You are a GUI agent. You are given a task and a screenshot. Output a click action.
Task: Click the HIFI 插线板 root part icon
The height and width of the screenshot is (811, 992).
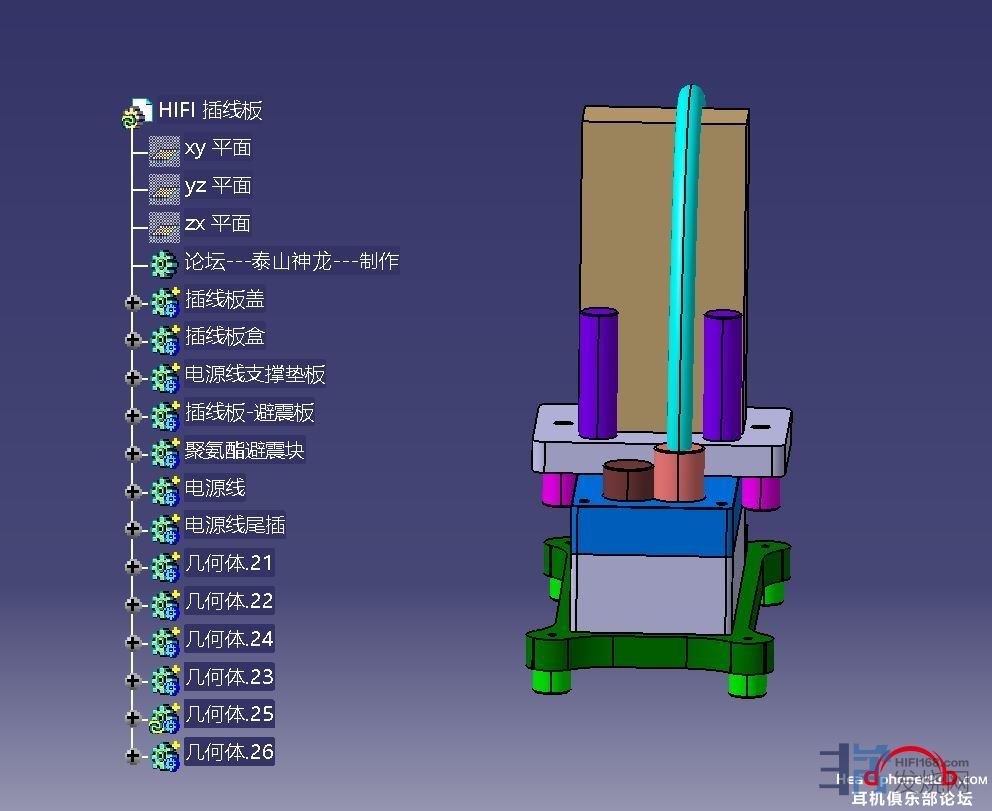pyautogui.click(x=140, y=110)
